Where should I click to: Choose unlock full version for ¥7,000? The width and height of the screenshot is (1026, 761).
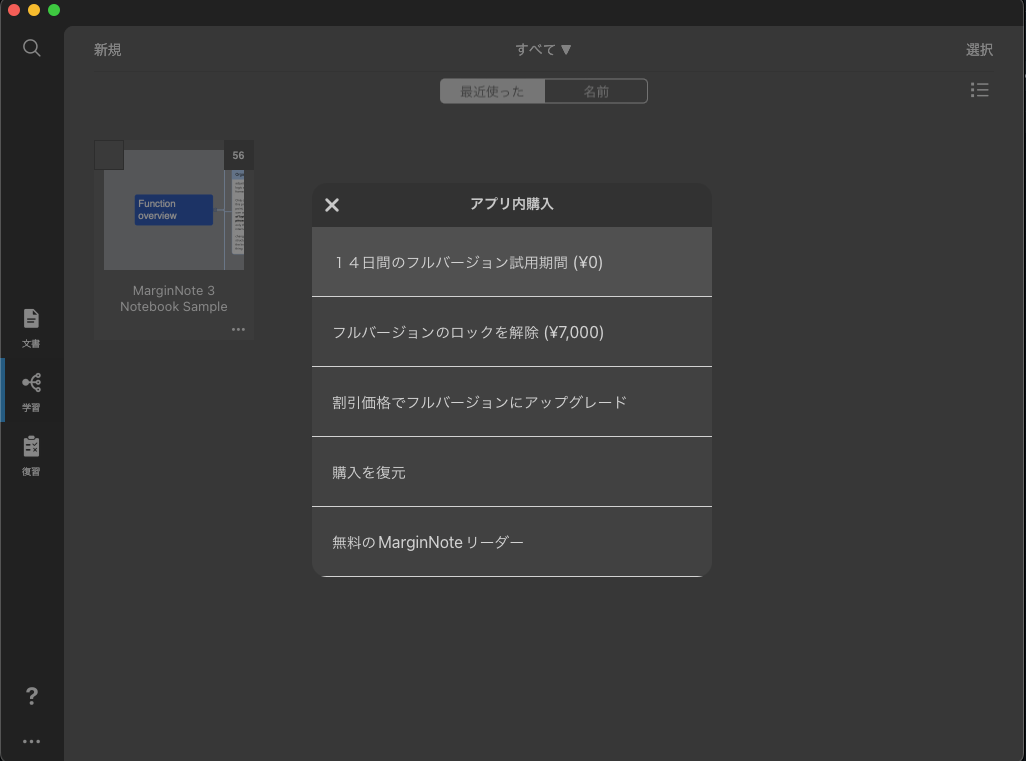point(512,332)
